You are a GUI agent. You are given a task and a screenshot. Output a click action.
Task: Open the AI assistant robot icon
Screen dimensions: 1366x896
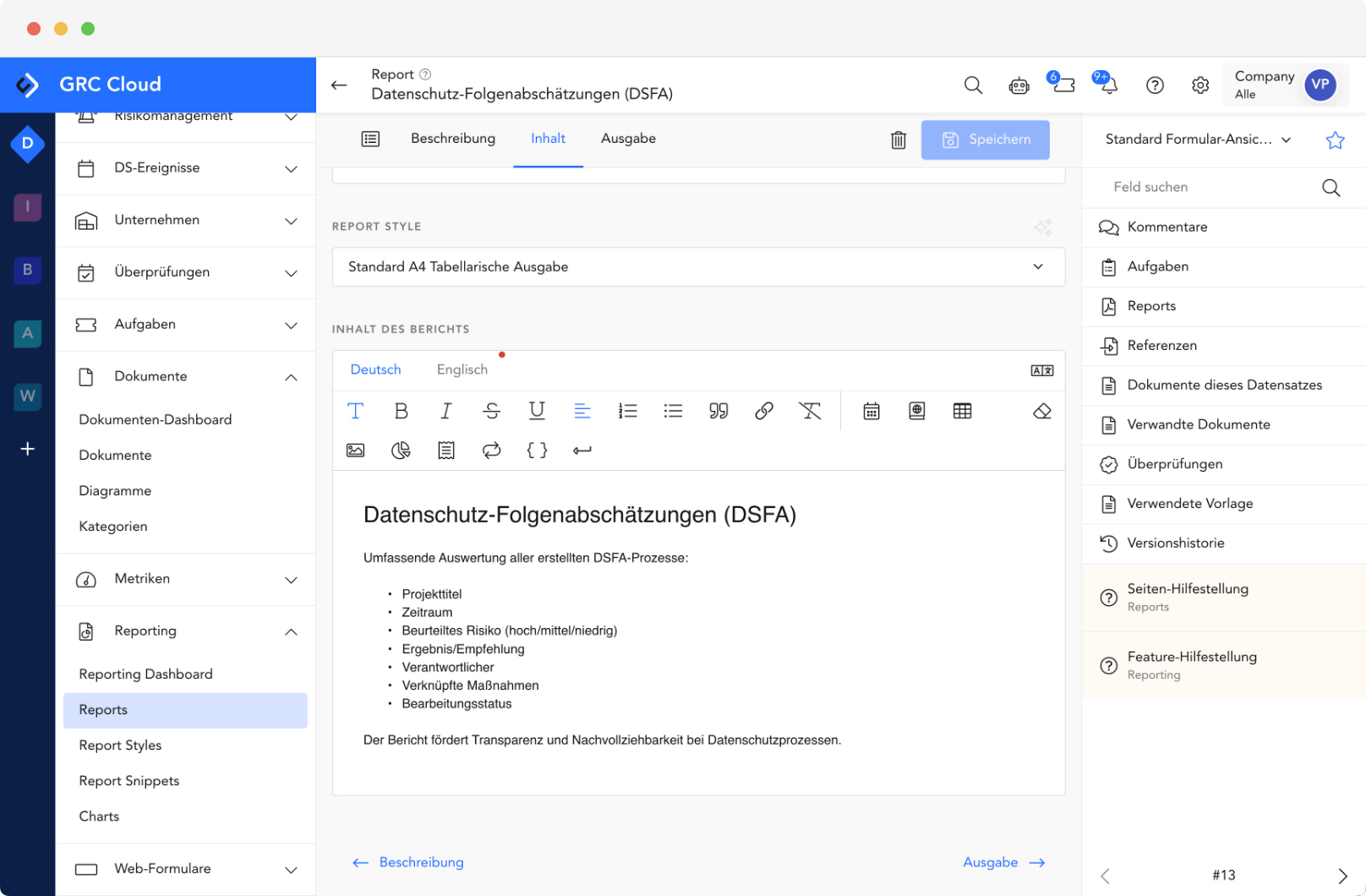(x=1019, y=85)
